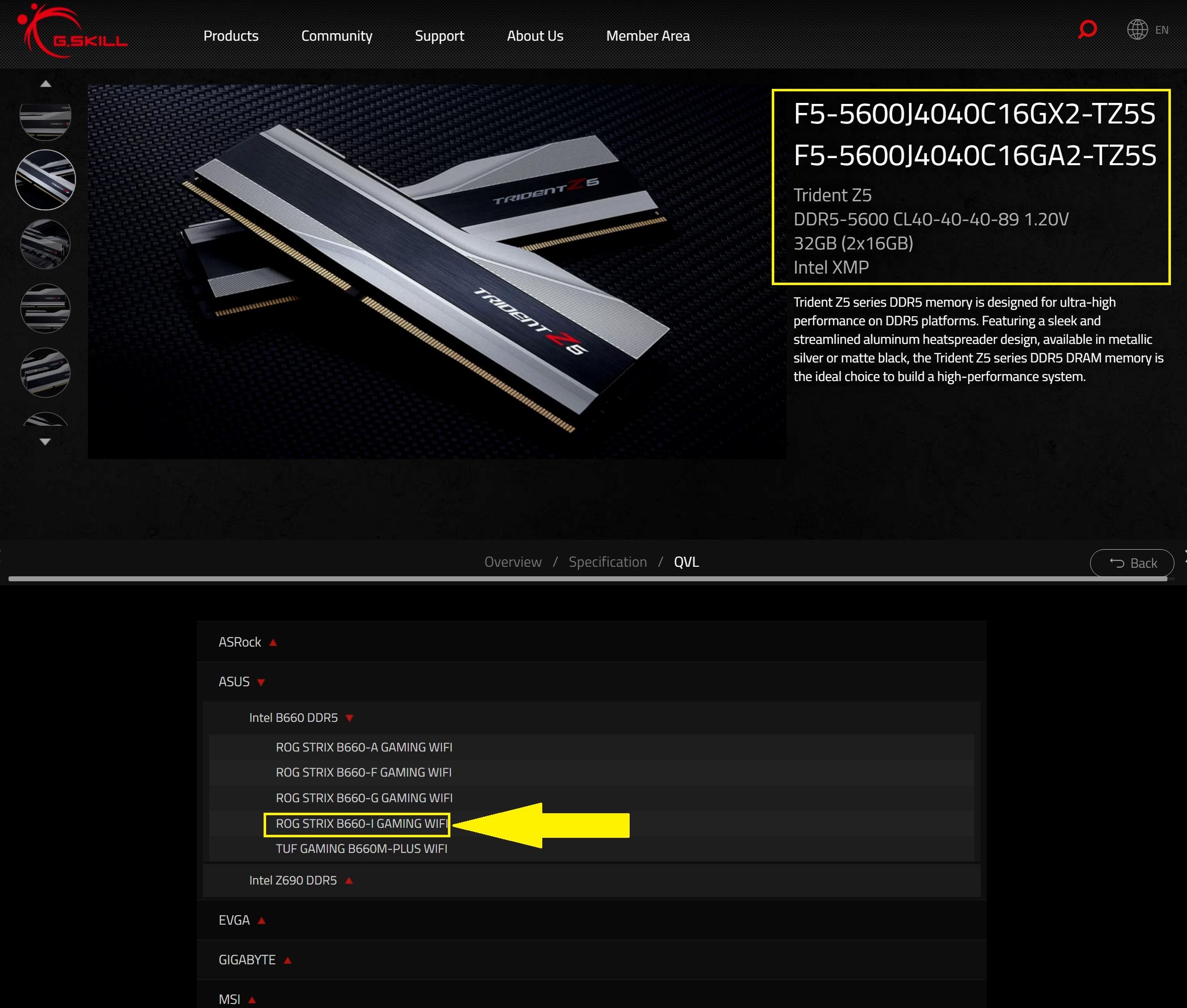Collapse the ASUS motherboard list
Viewport: 1187px width, 1008px height.
(x=591, y=682)
